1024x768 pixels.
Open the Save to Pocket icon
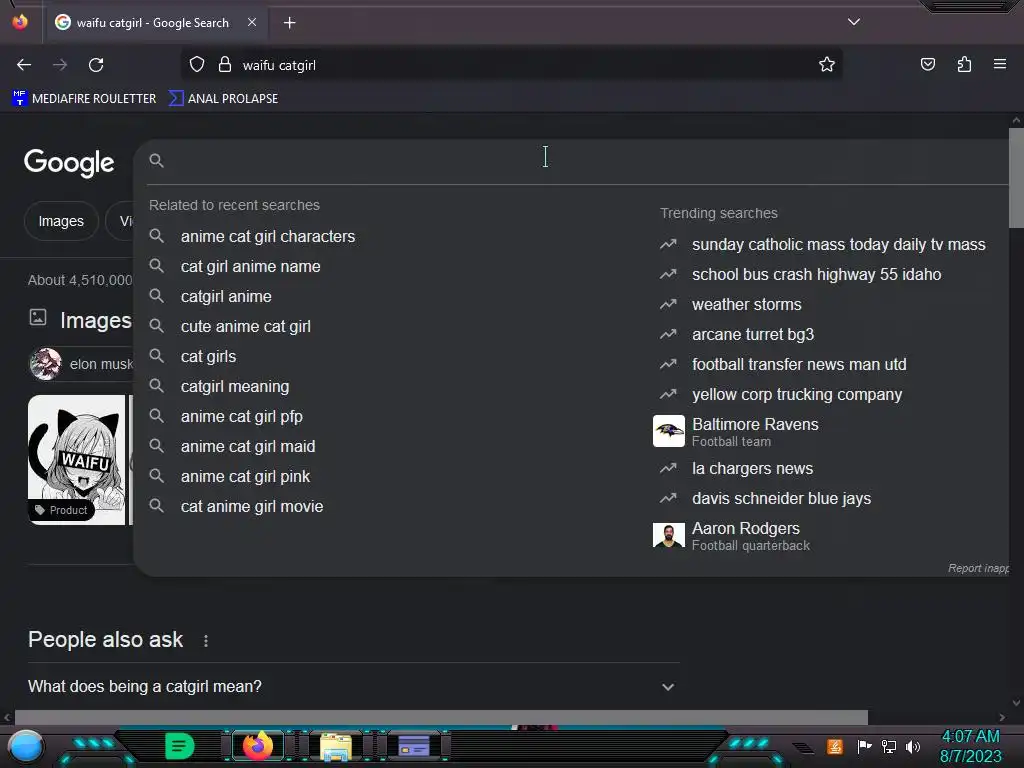tap(927, 64)
